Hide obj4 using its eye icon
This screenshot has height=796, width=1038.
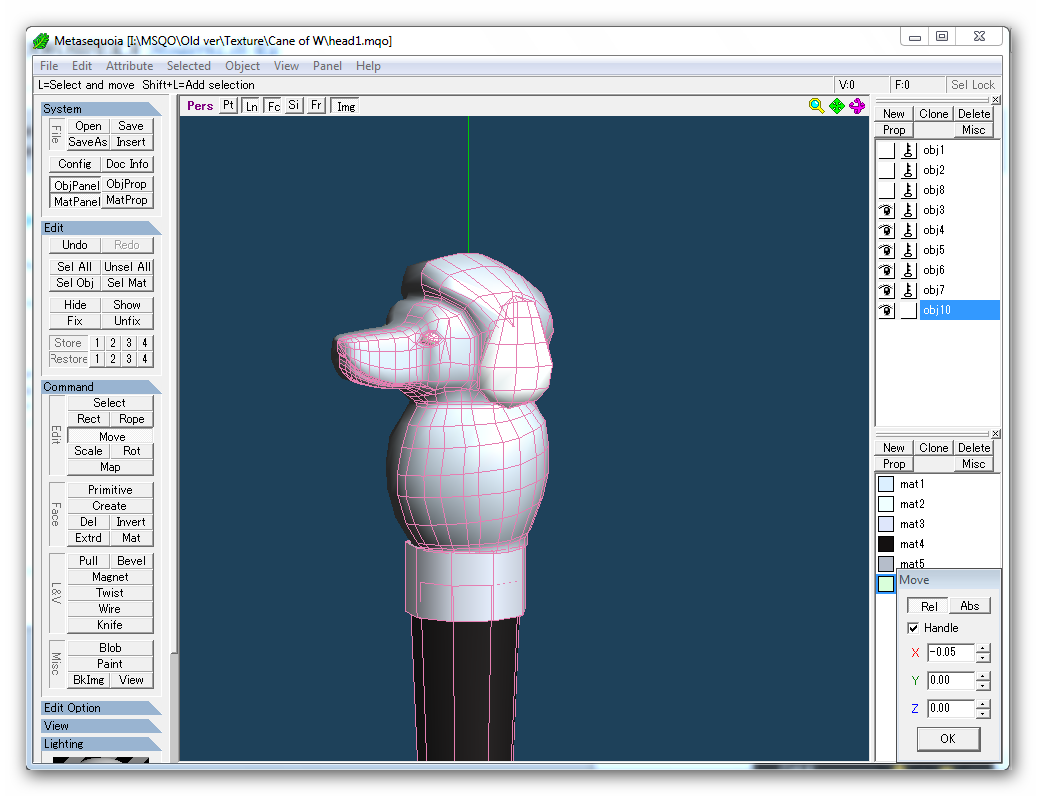pos(886,230)
